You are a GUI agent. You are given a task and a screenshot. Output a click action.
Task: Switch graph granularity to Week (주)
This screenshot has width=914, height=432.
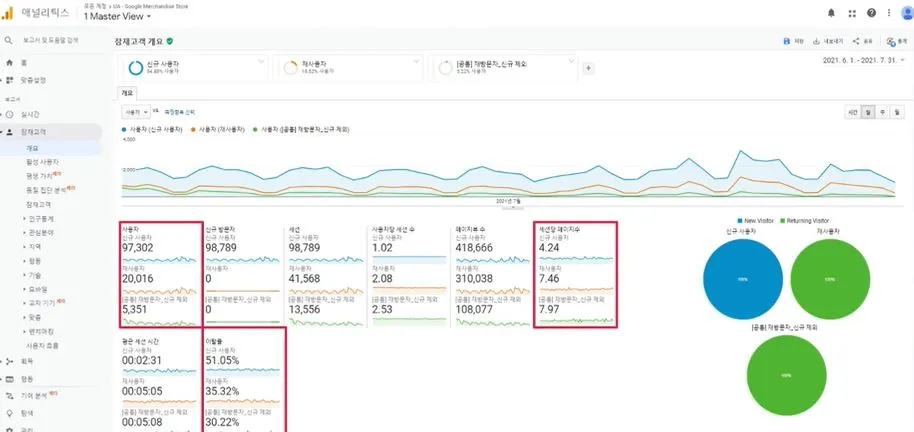pos(881,112)
